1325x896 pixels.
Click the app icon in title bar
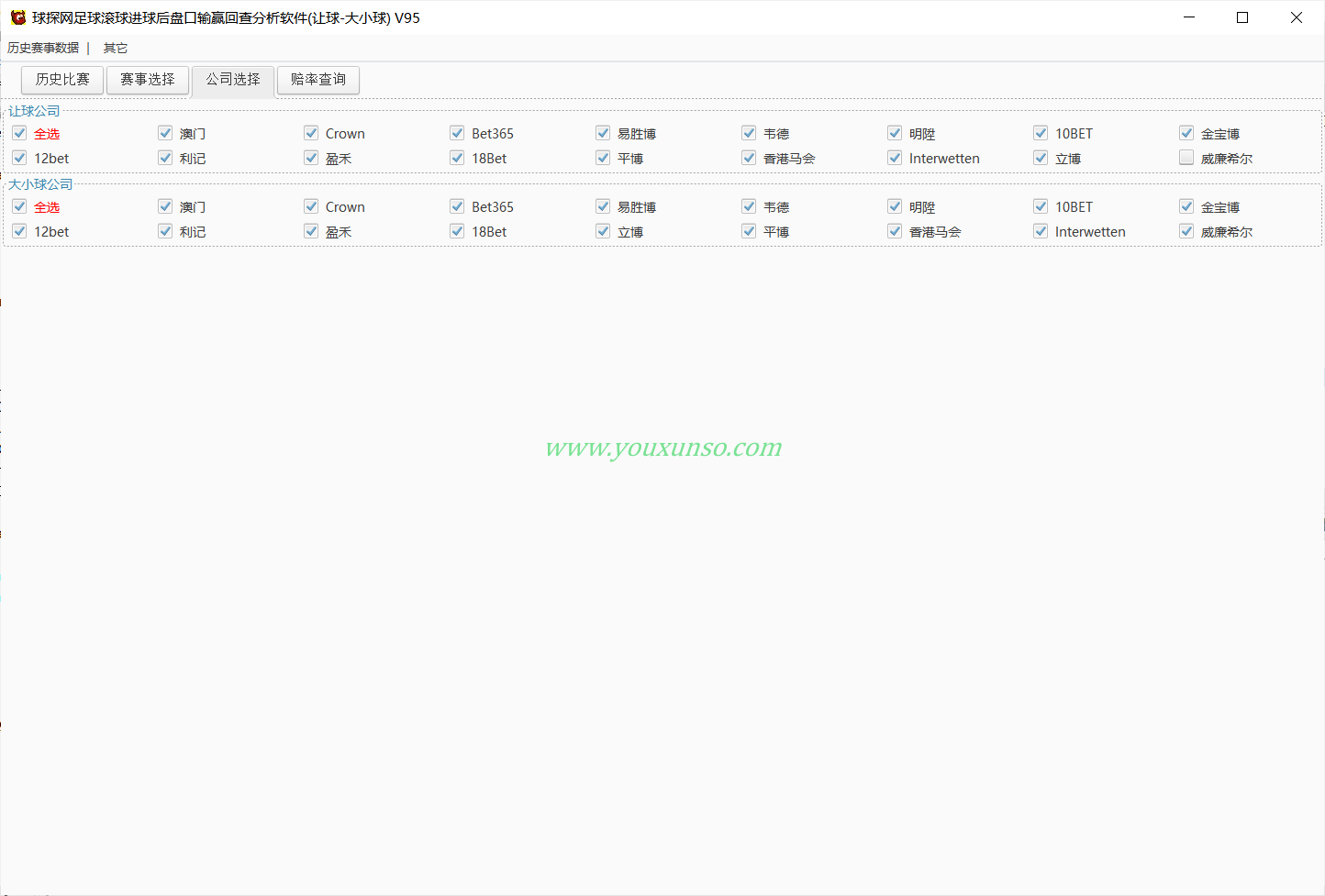(x=18, y=17)
